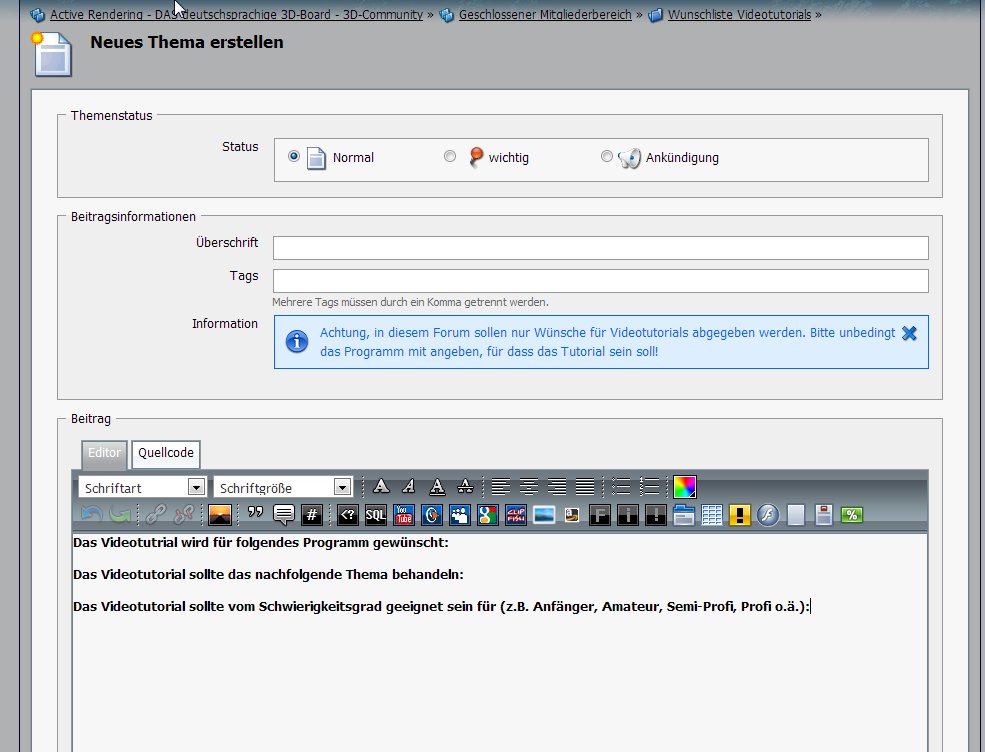
Task: Click the black info i icon
Action: click(x=628, y=515)
